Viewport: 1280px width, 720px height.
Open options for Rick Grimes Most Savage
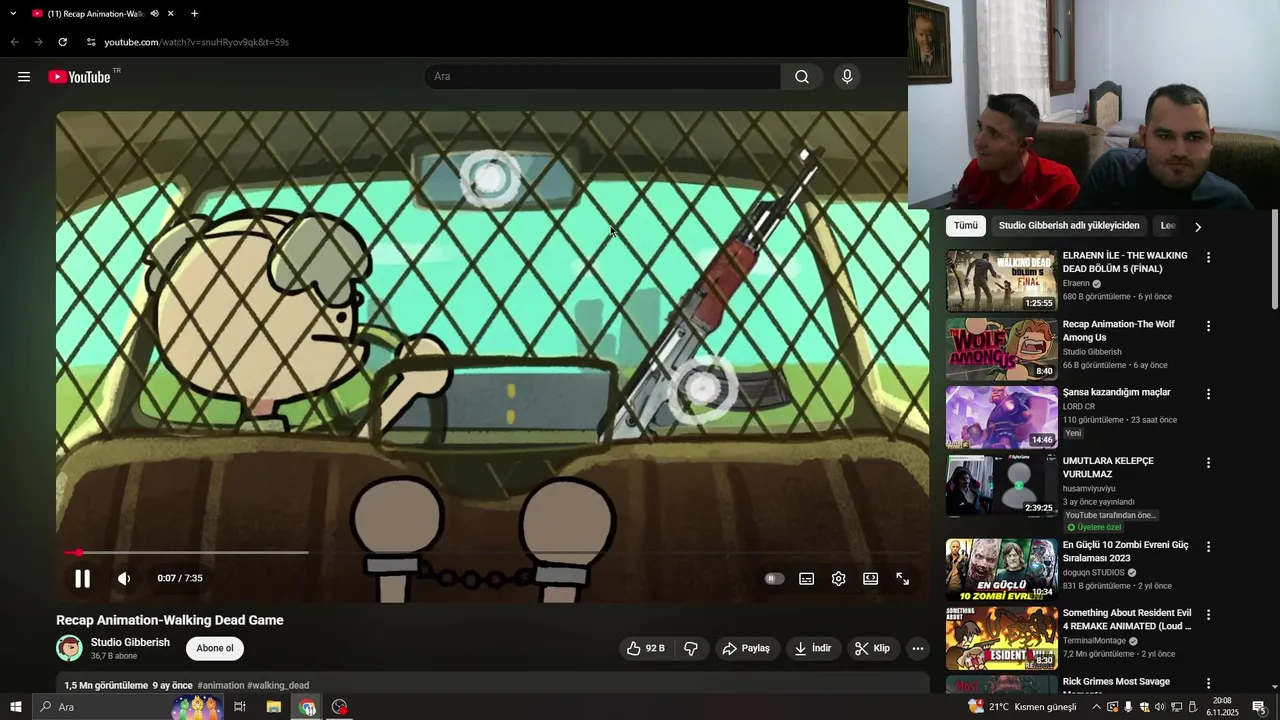coord(1208,684)
